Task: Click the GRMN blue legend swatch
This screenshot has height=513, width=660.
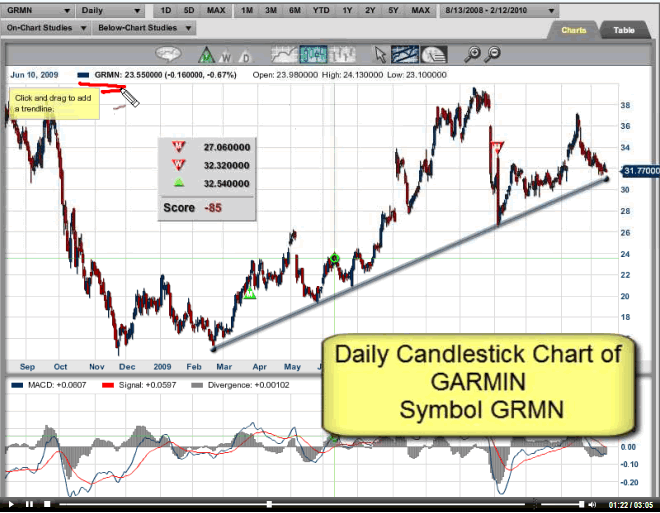Action: (x=83, y=75)
